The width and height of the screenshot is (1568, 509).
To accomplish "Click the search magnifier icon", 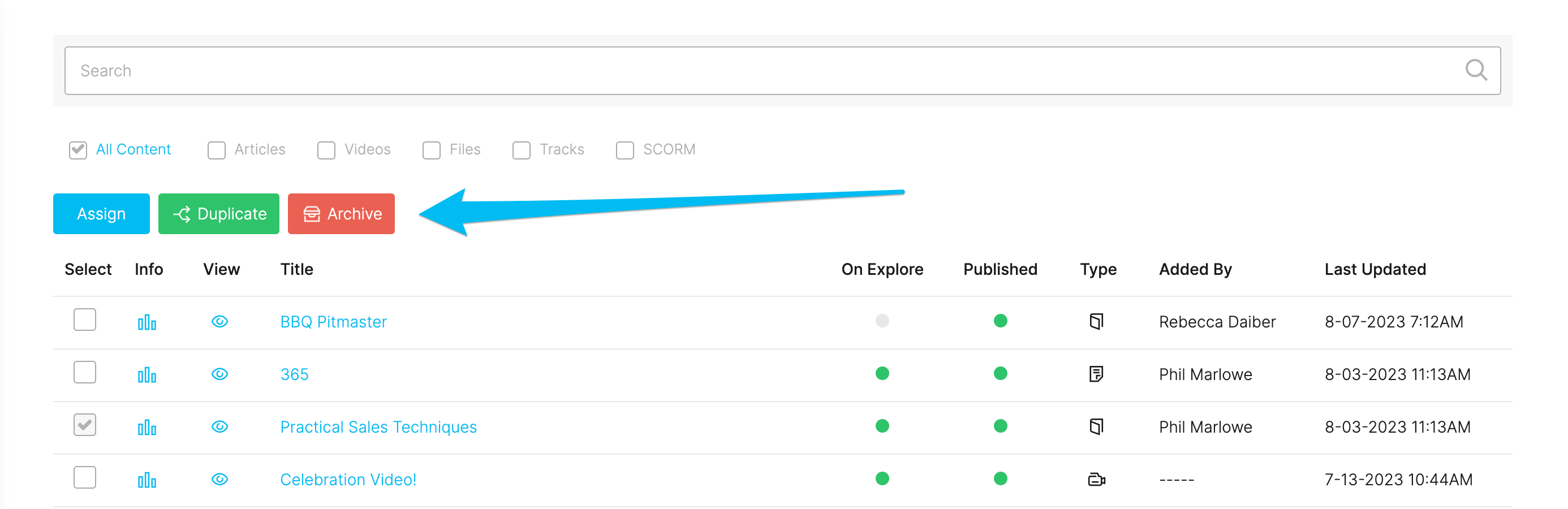I will (1475, 70).
